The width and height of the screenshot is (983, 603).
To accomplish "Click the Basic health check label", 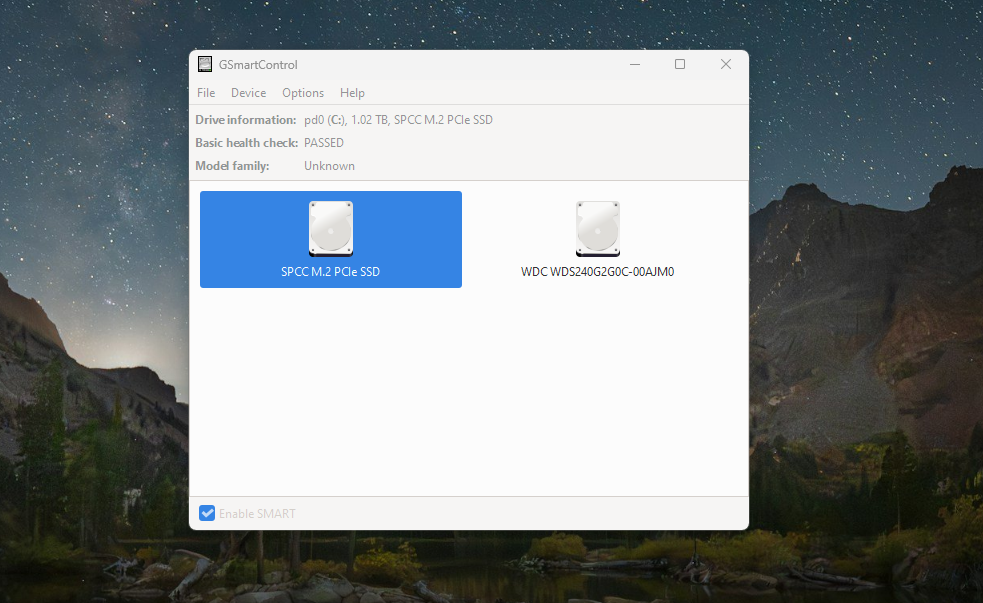I will [x=246, y=143].
